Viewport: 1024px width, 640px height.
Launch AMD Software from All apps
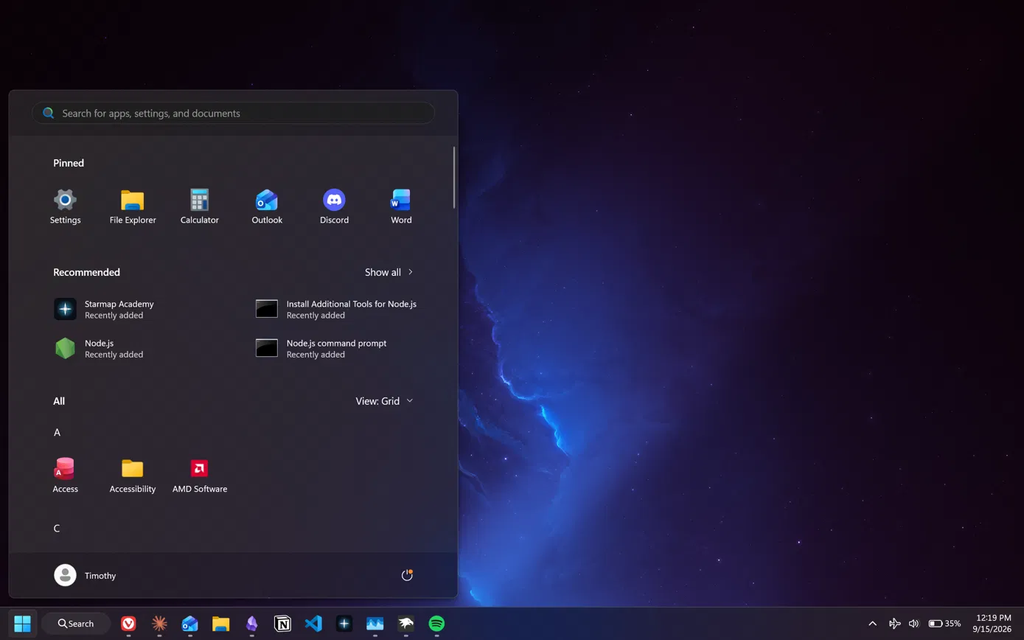click(x=200, y=475)
